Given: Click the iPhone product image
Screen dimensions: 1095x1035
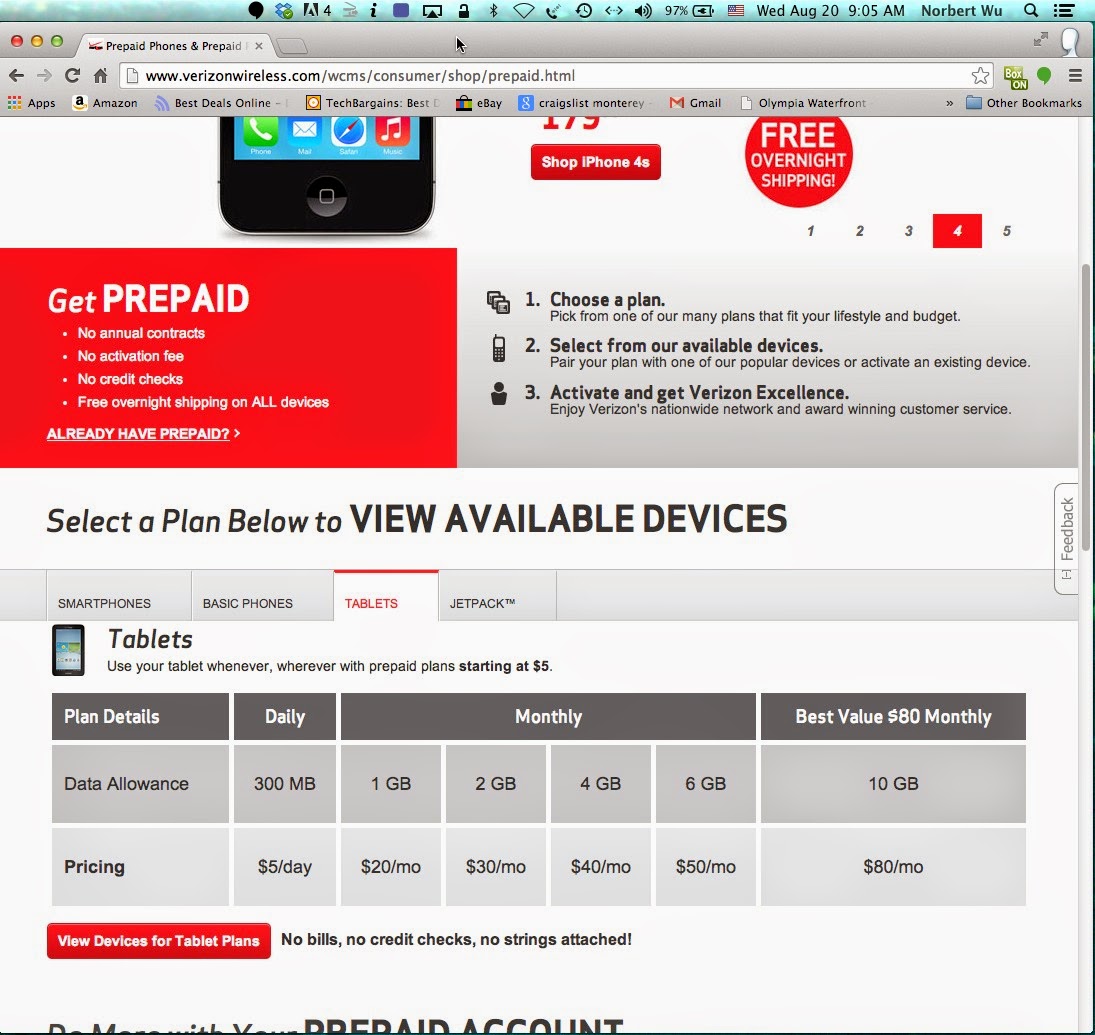Looking at the screenshot, I should (x=326, y=176).
